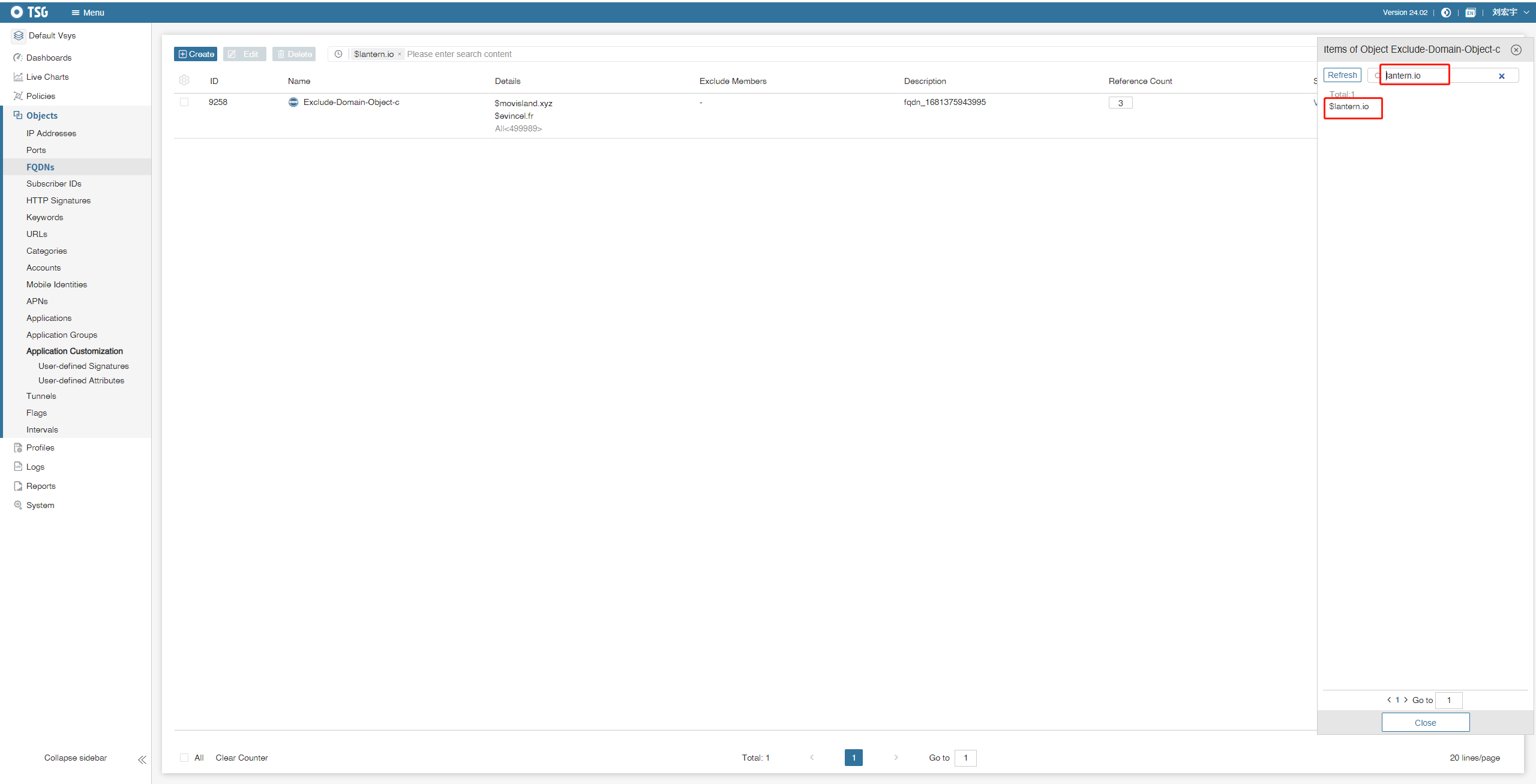Expand the Application Customization tree item
Image resolution: width=1536 pixels, height=784 pixels.
coord(74,351)
